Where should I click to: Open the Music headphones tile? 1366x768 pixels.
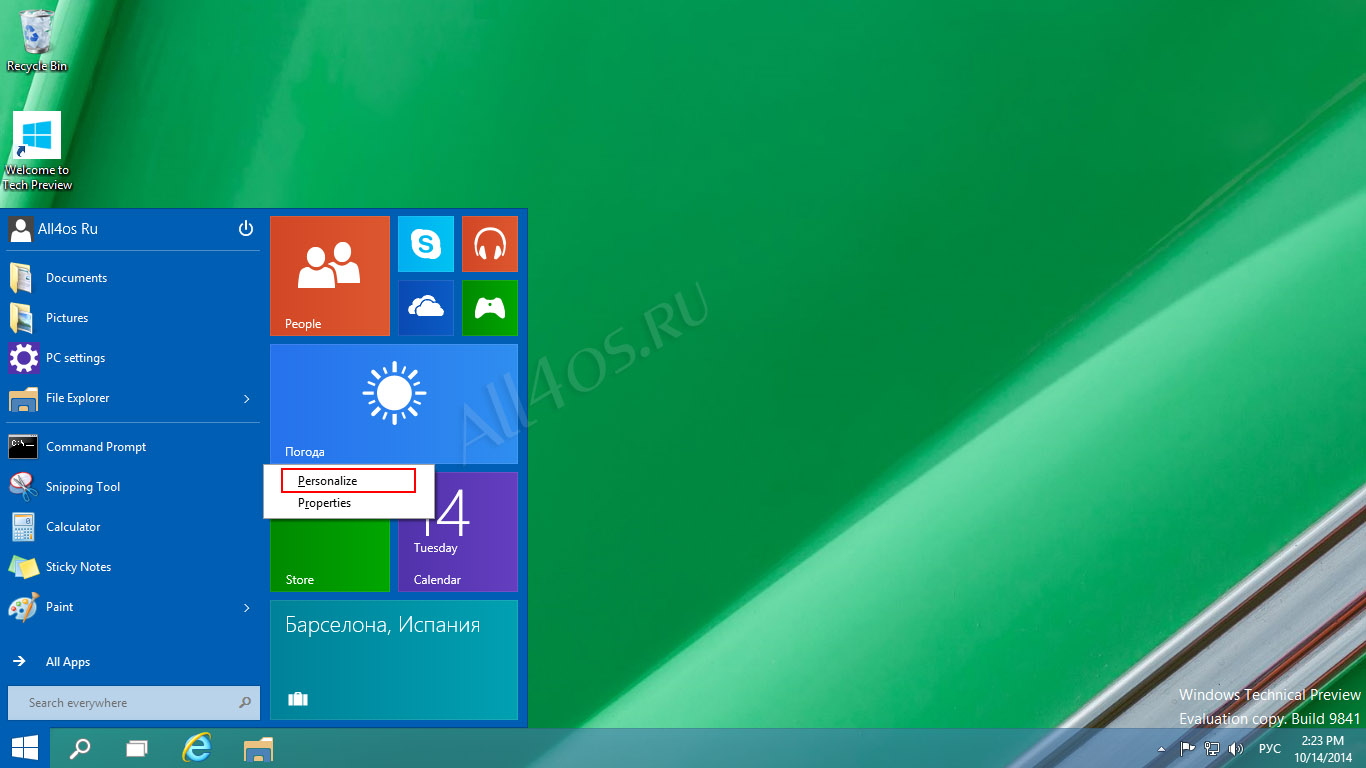(x=490, y=244)
